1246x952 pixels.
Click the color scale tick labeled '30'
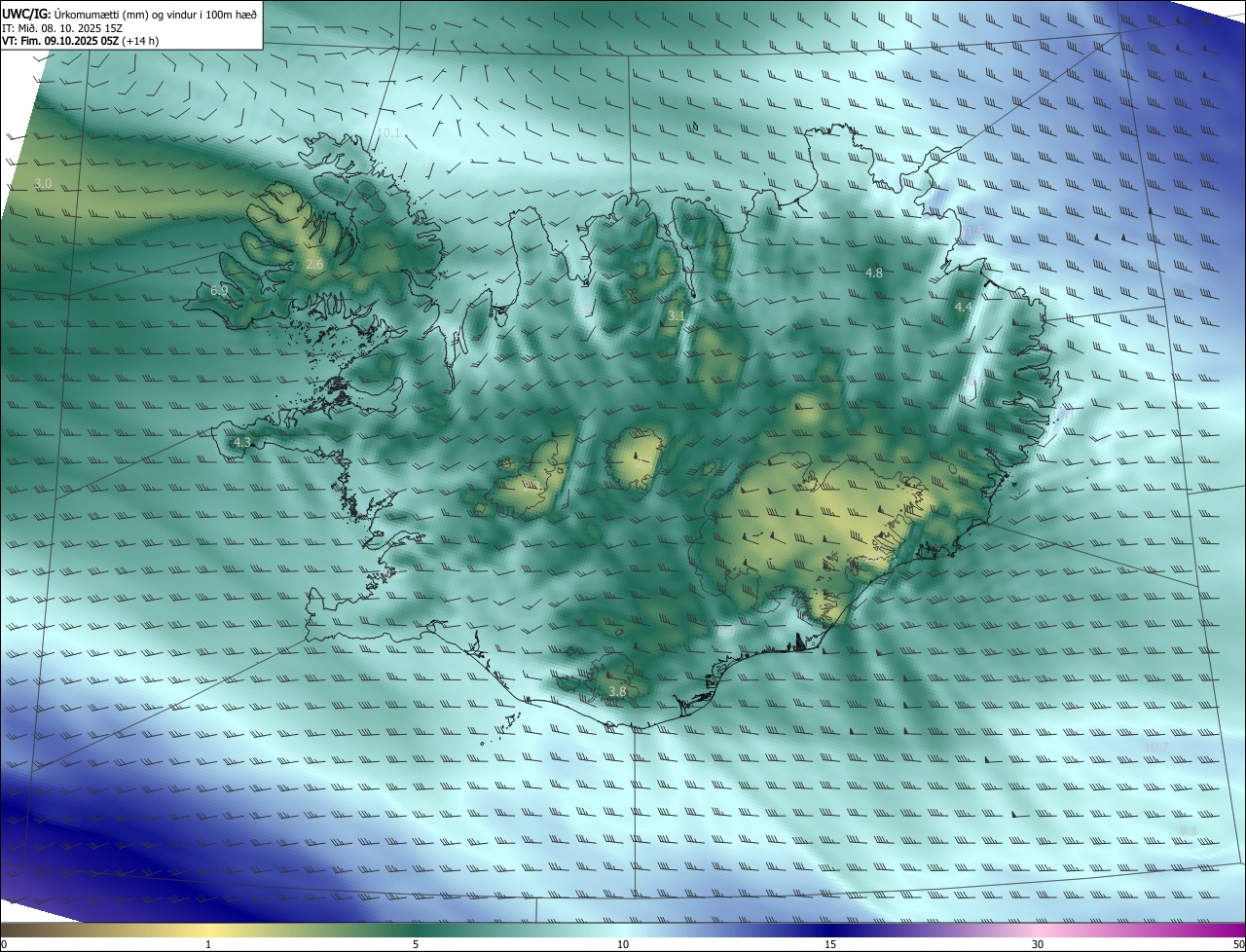click(x=1038, y=944)
